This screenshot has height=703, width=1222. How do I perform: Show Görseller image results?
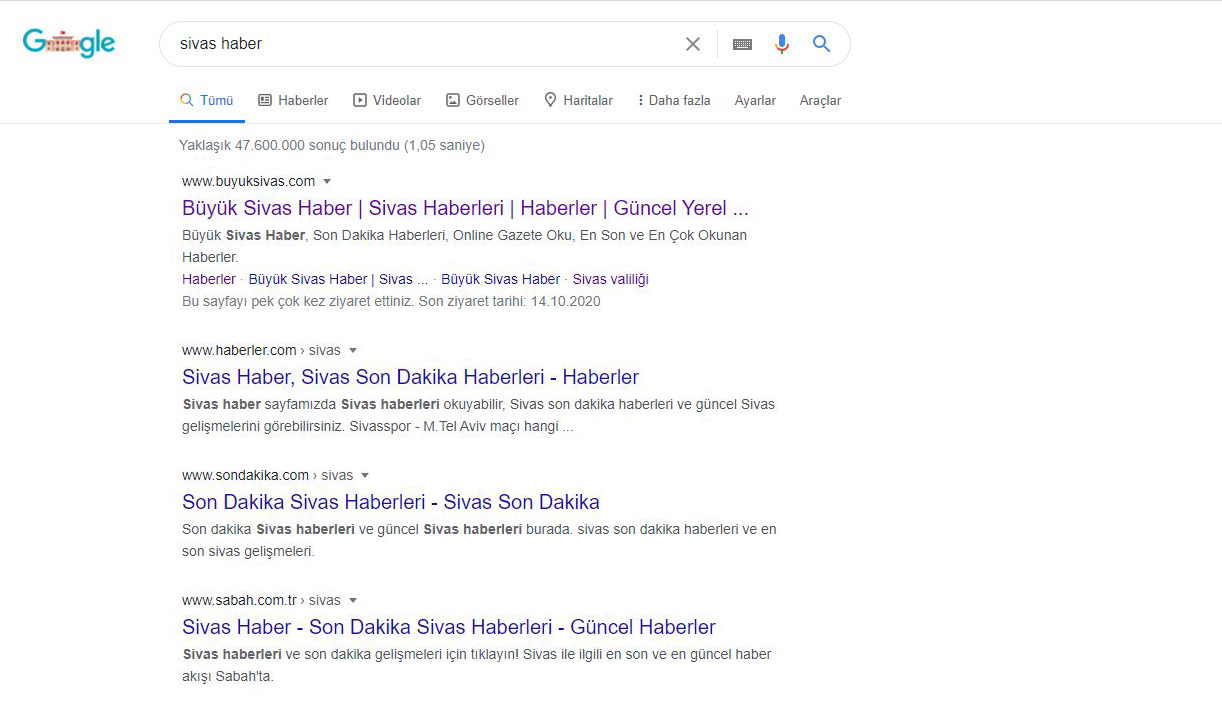482,100
